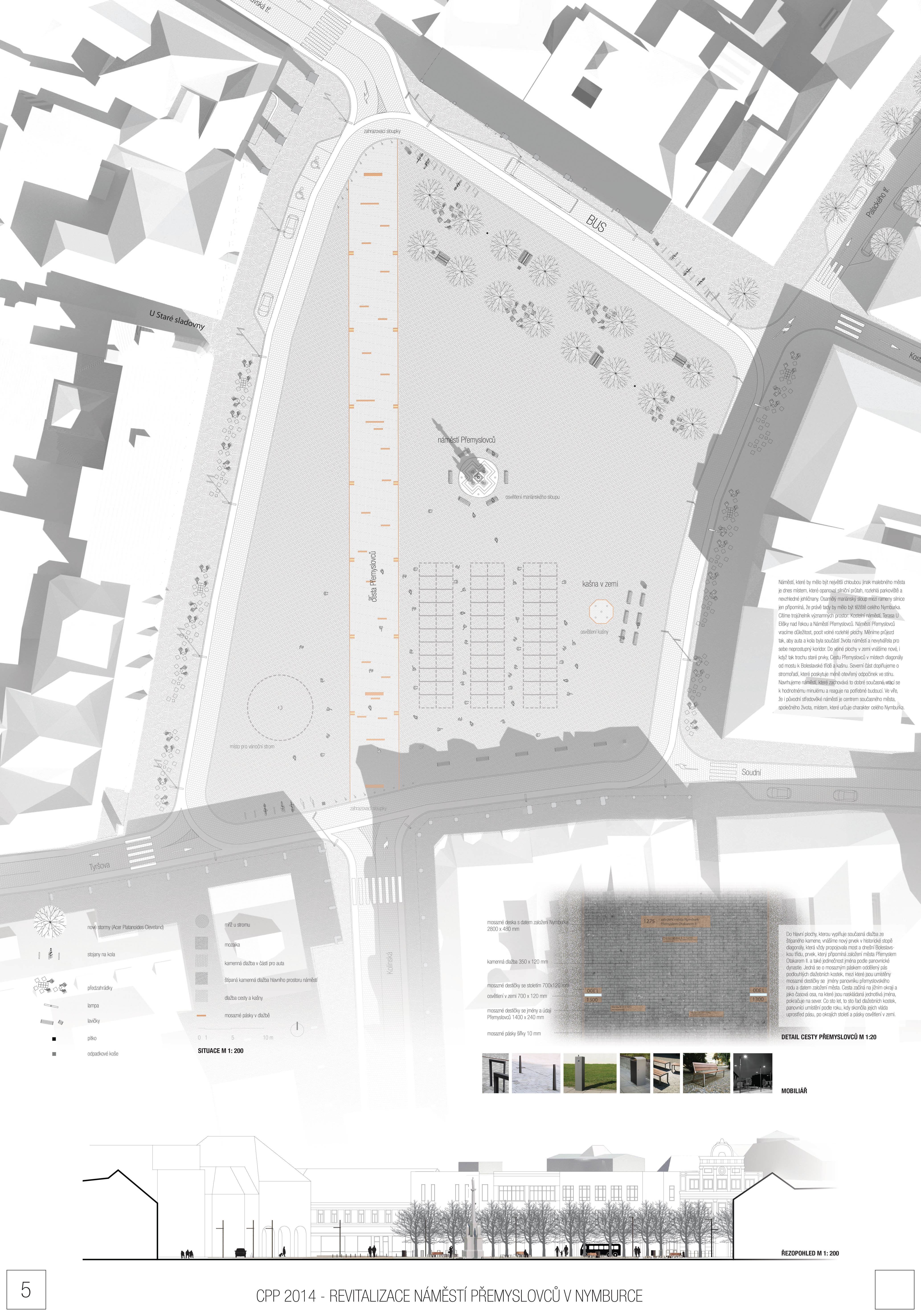Open the backless wooden benches photo

coord(667,1073)
